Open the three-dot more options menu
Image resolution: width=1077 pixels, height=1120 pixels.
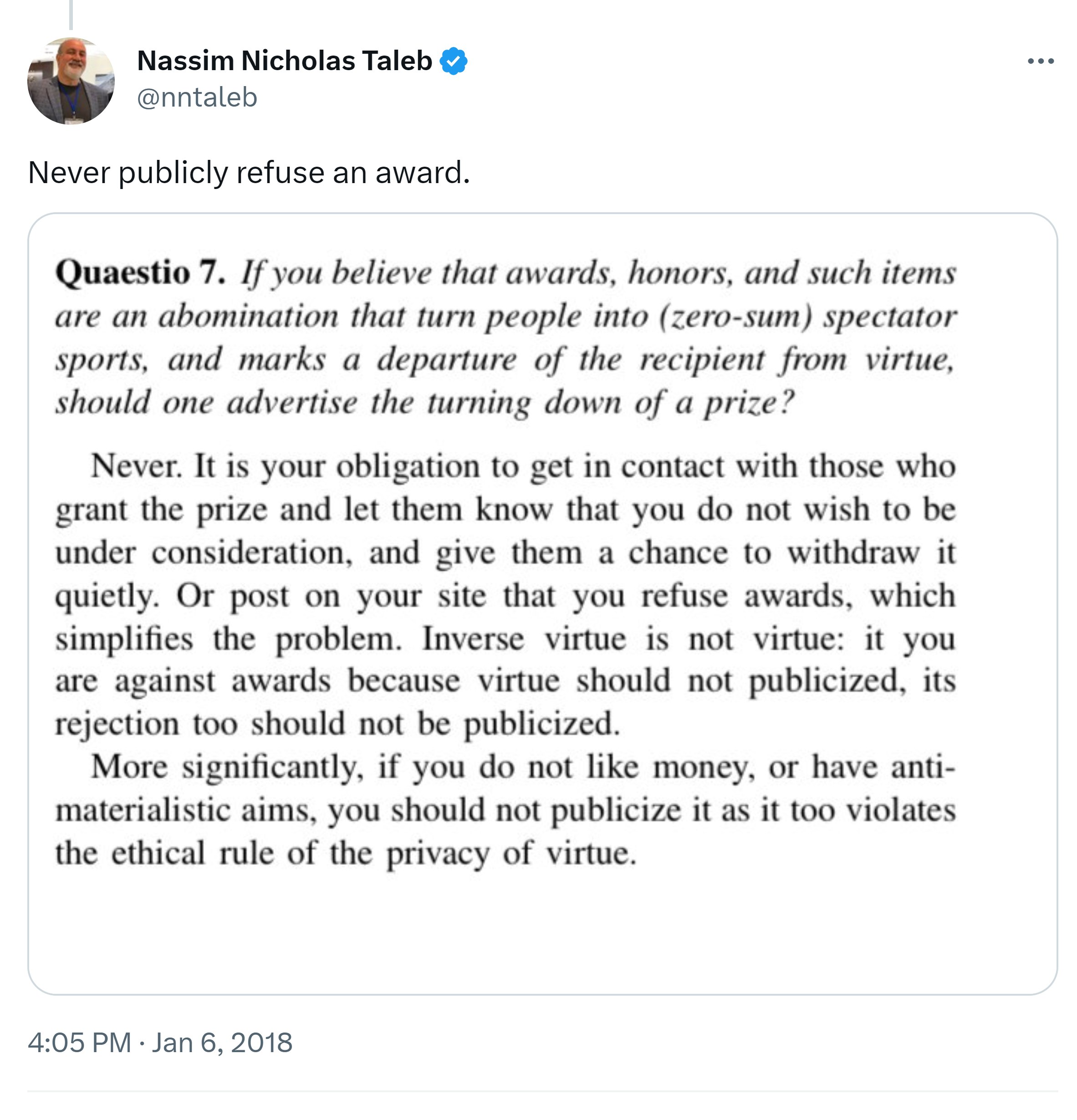1040,61
